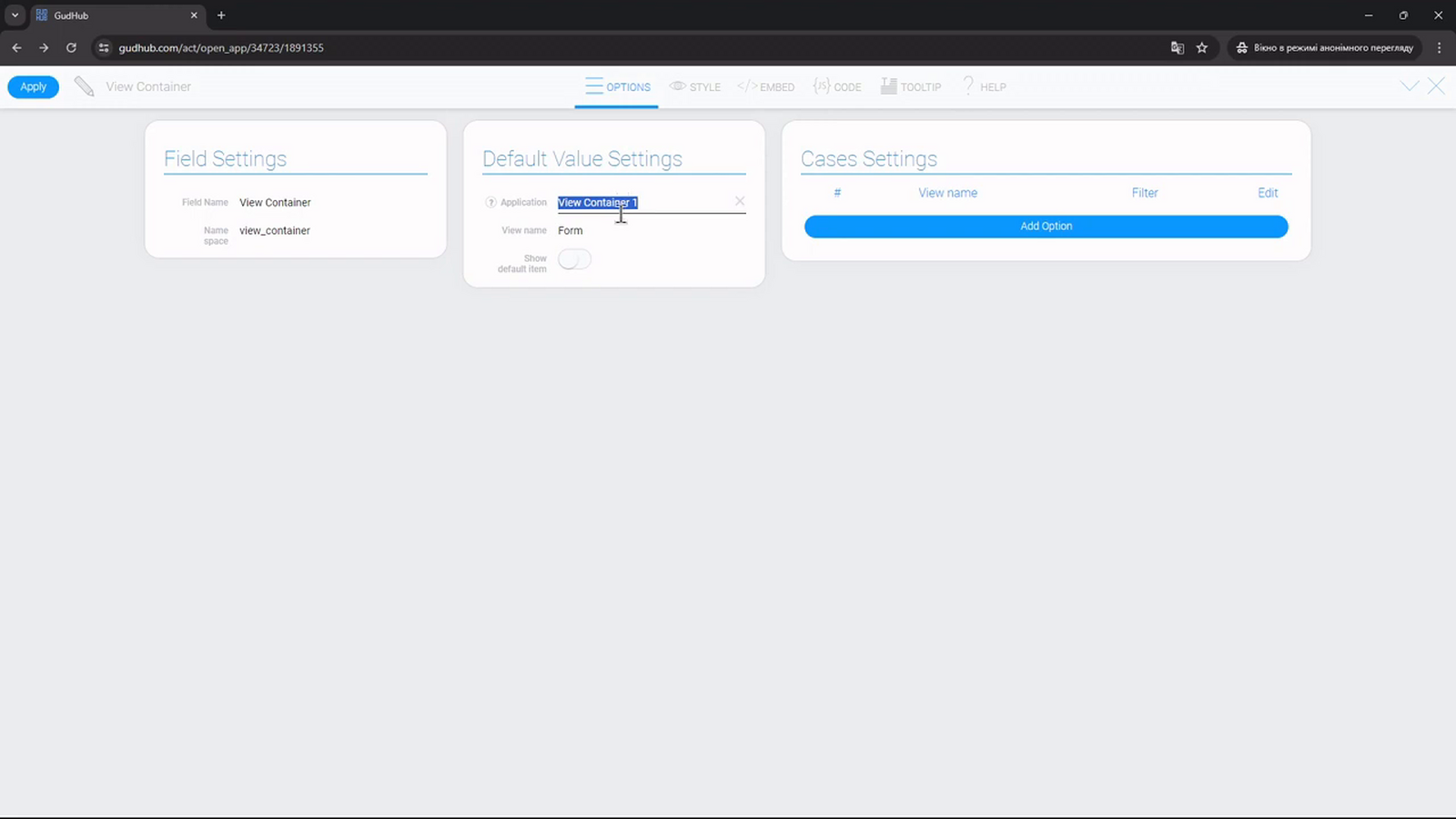
Task: Click the browser forward arrow
Action: pos(44,47)
